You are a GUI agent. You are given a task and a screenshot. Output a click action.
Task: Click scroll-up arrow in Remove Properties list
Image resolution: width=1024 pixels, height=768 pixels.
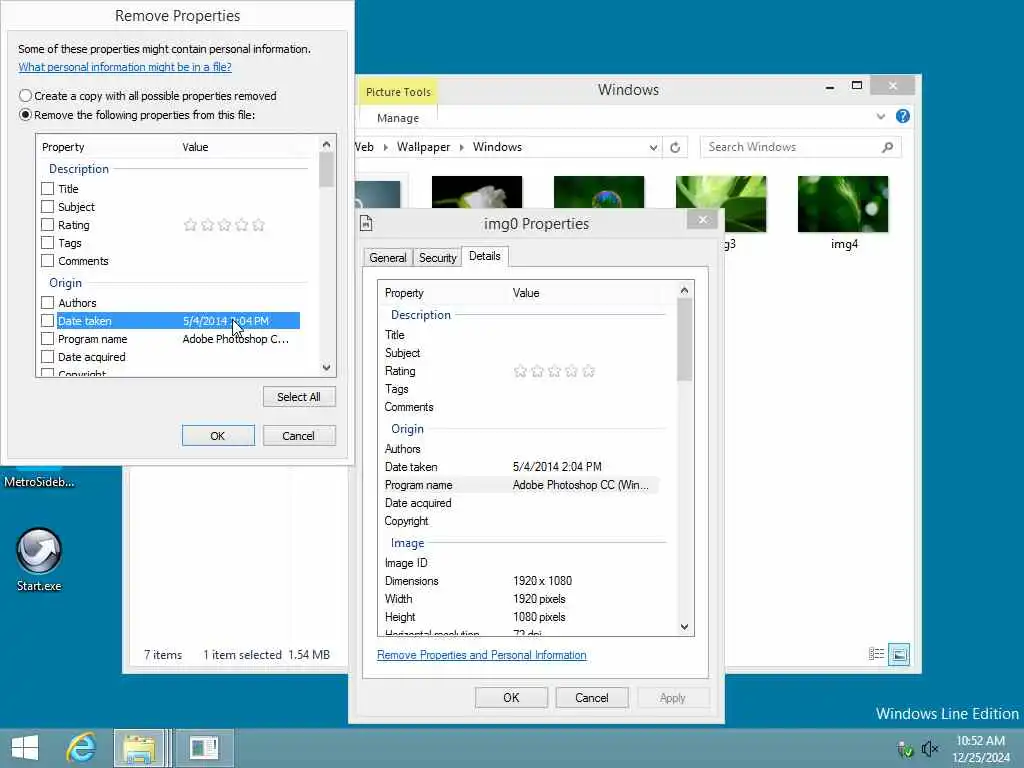(327, 144)
